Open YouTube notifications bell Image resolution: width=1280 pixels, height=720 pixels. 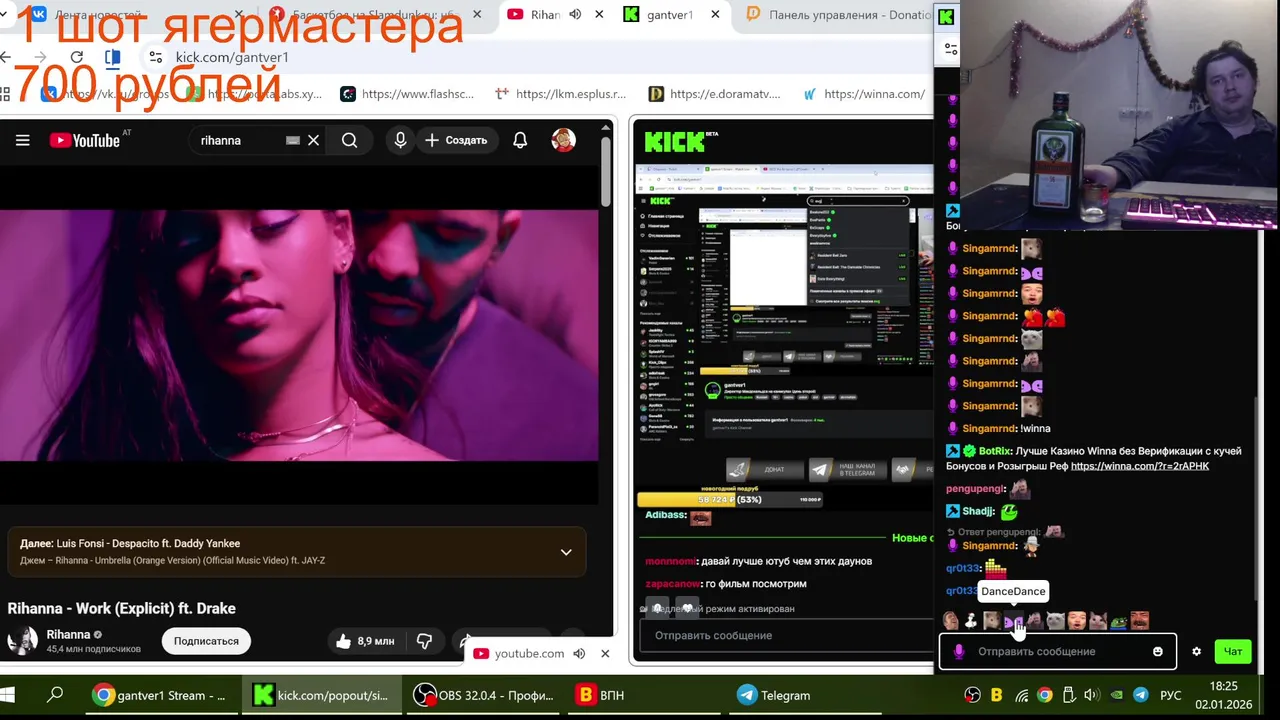tap(520, 140)
